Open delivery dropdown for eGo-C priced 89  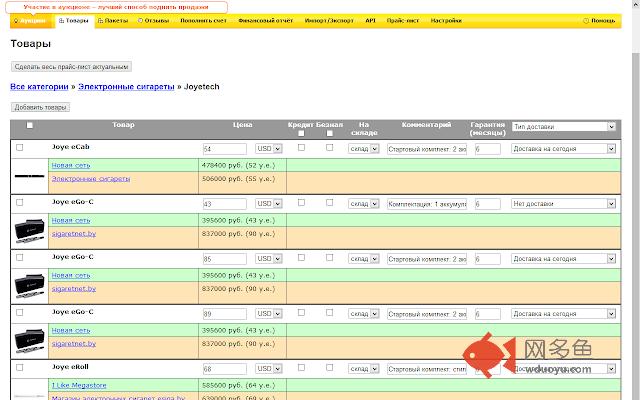coord(564,314)
